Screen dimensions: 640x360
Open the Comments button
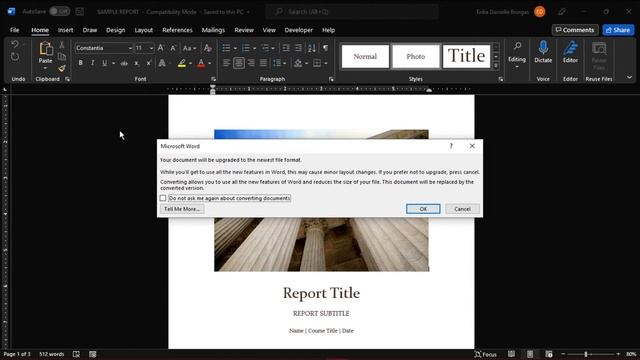(x=575, y=30)
